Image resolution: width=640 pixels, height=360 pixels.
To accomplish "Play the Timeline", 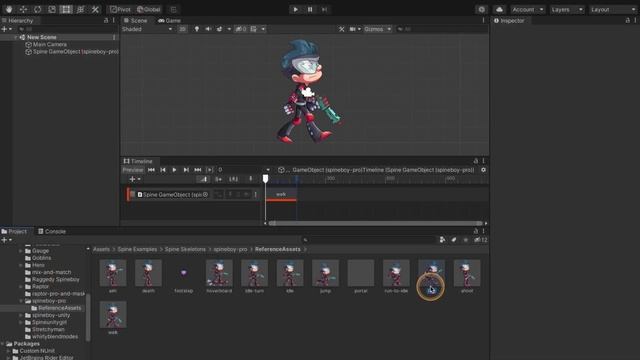I will click(174, 170).
